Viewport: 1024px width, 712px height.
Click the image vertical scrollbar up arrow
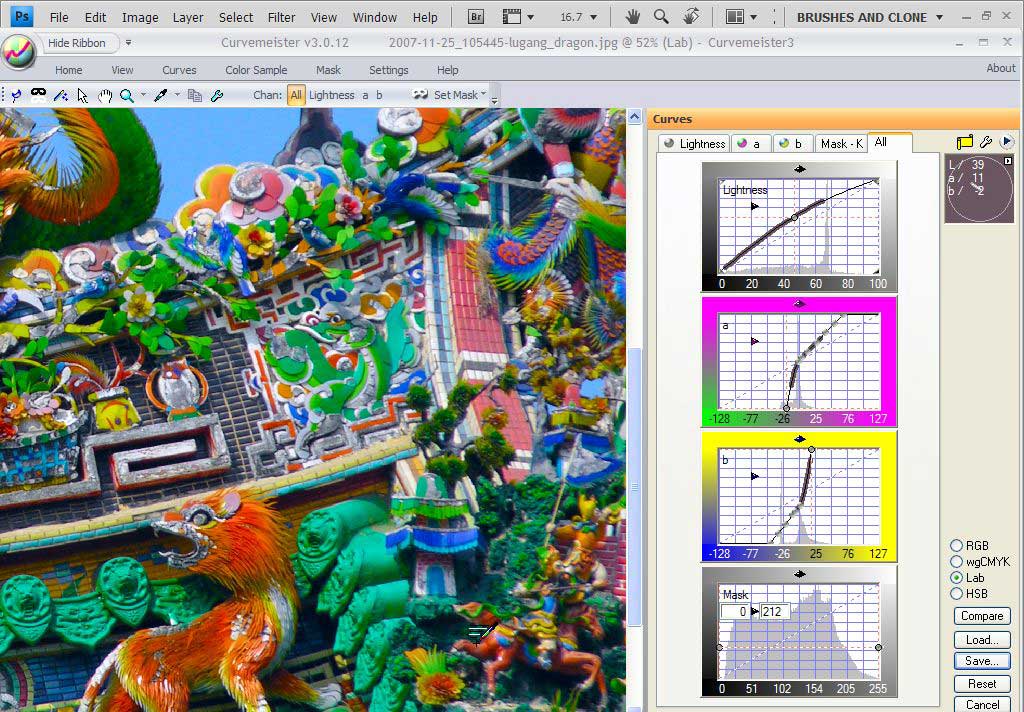634,117
